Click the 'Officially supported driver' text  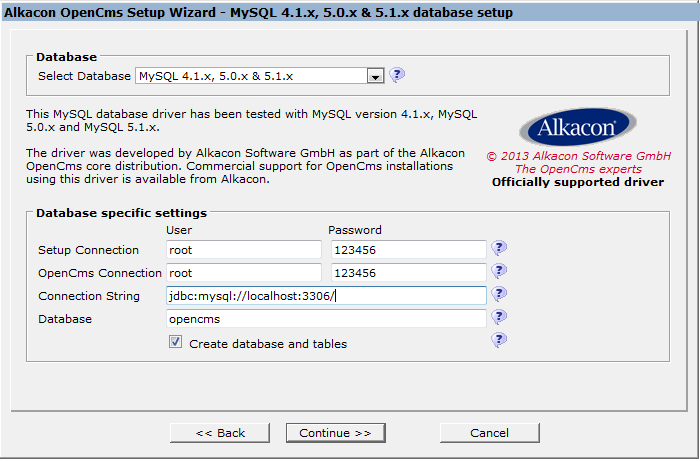tap(578, 182)
